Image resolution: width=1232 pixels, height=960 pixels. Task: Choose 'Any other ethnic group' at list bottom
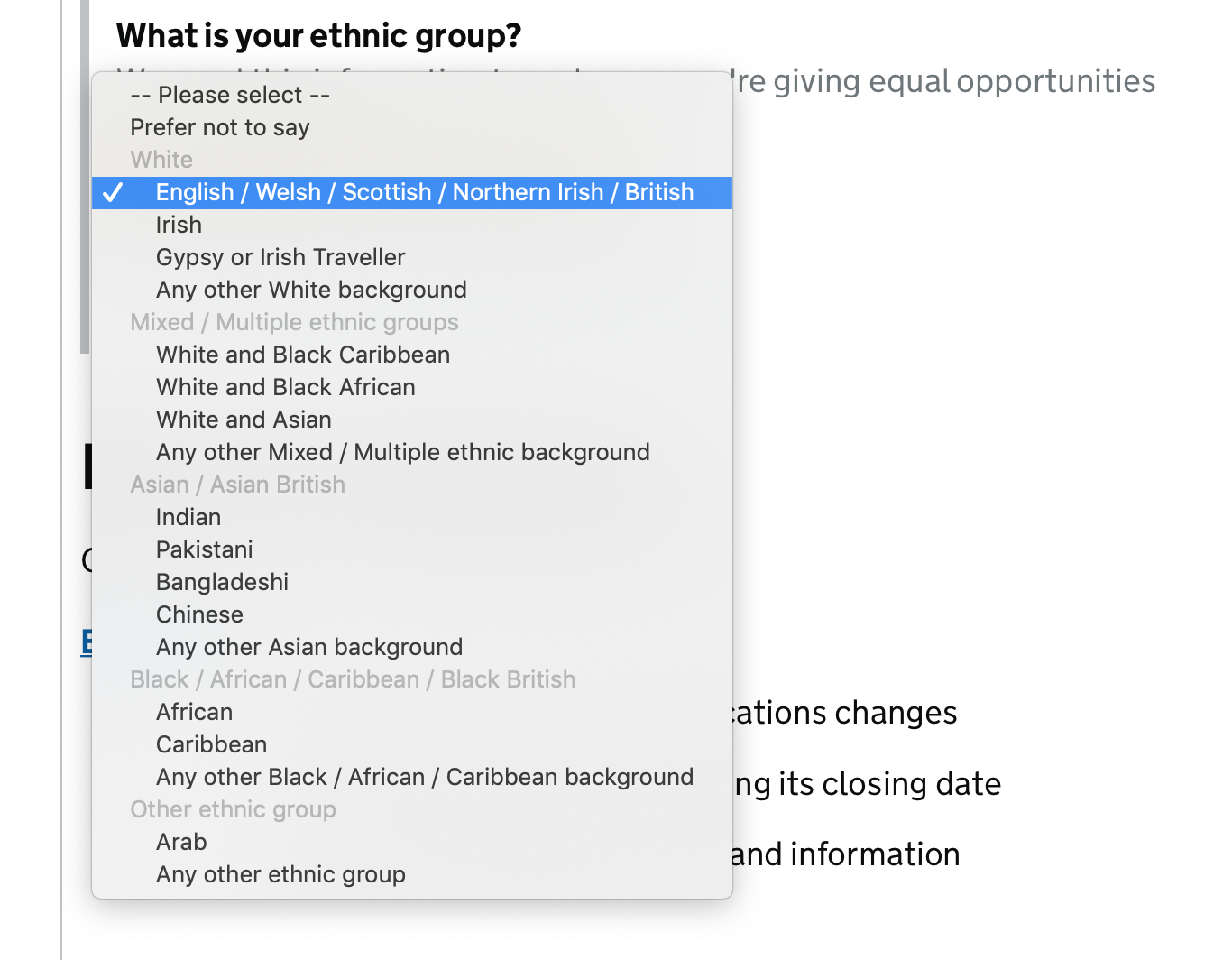coord(280,874)
